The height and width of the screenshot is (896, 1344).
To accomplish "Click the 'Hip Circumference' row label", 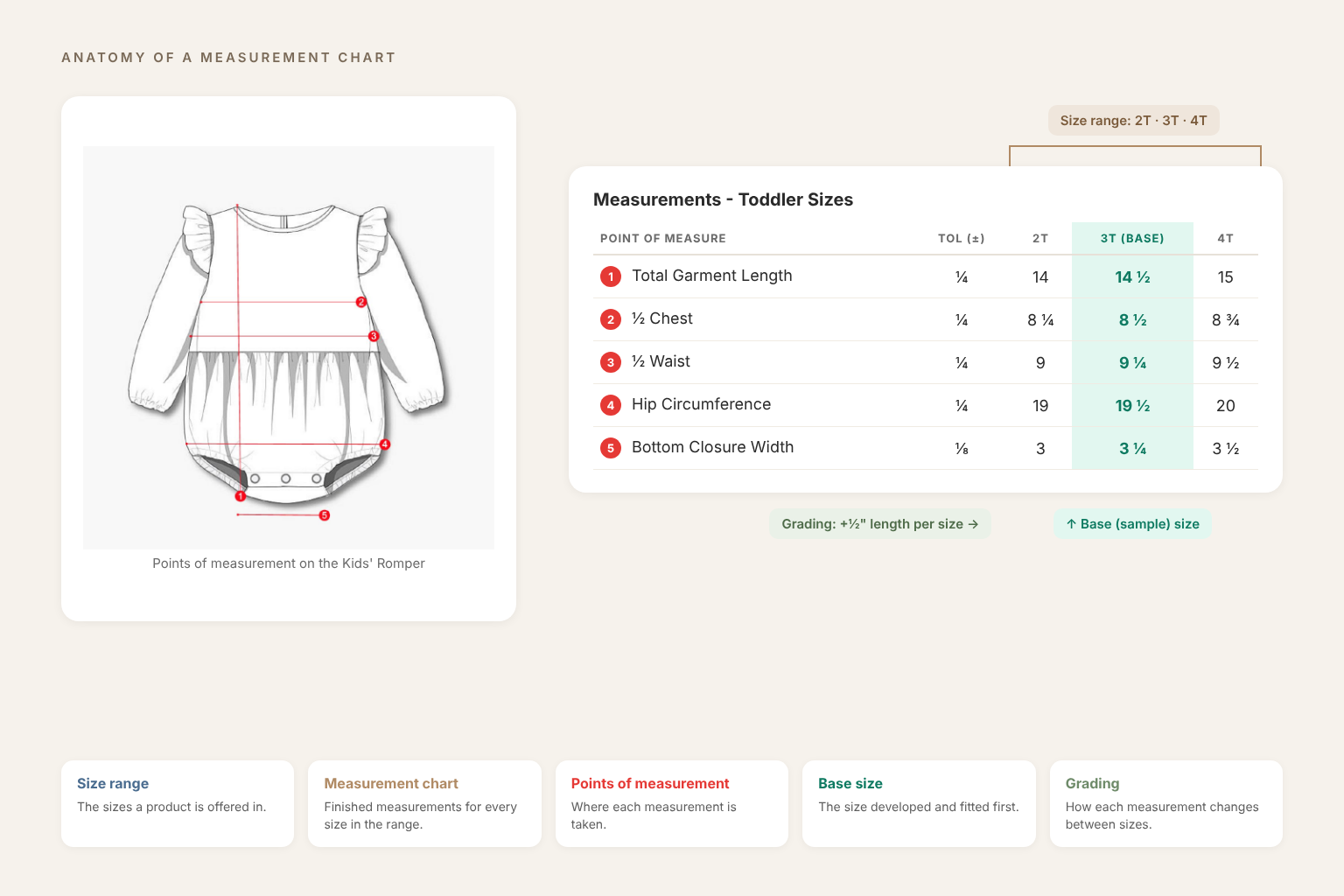I will pyautogui.click(x=702, y=404).
